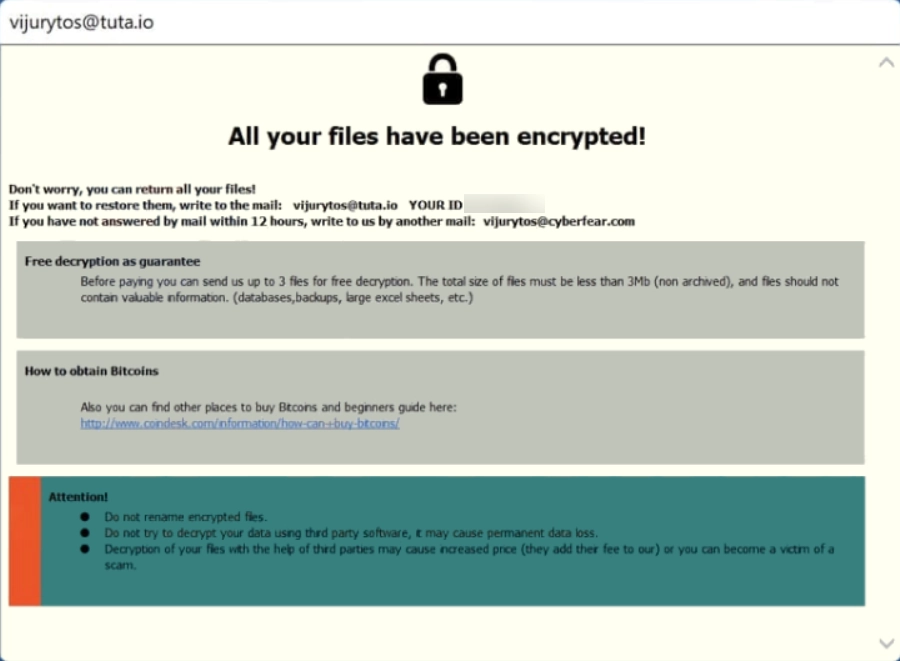Click the blurred field after YOUR ID

tap(505, 204)
